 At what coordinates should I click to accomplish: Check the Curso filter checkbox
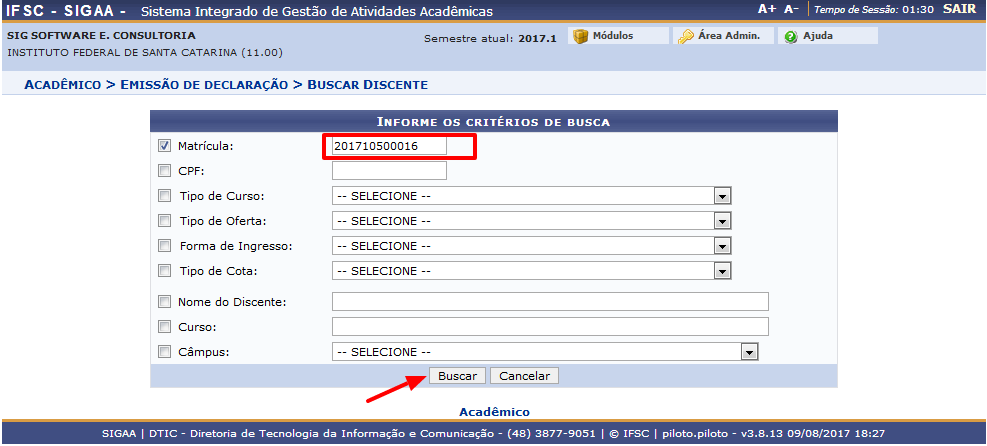pos(165,327)
